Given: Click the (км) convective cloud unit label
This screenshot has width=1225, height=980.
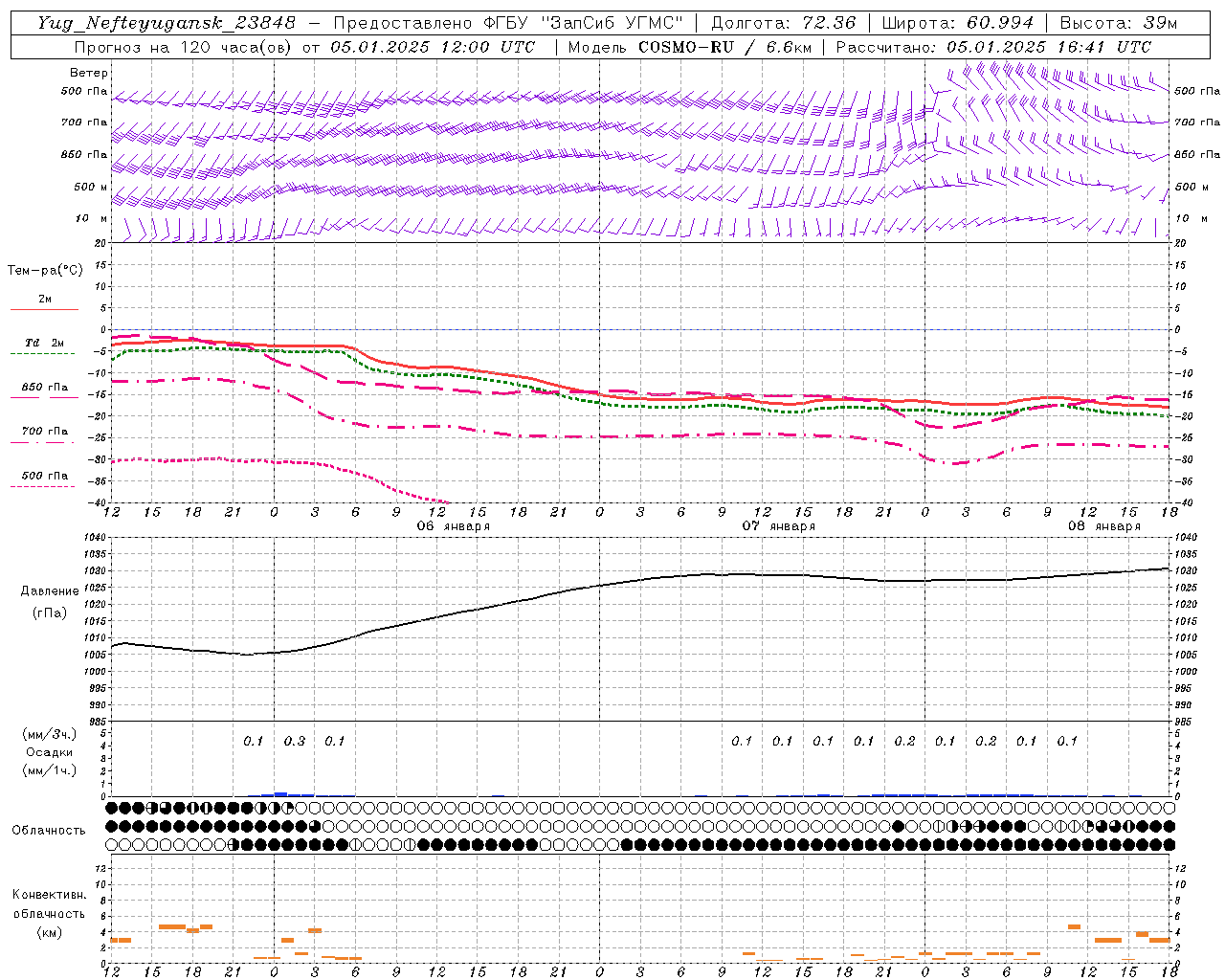Looking at the screenshot, I should pyautogui.click(x=49, y=932).
